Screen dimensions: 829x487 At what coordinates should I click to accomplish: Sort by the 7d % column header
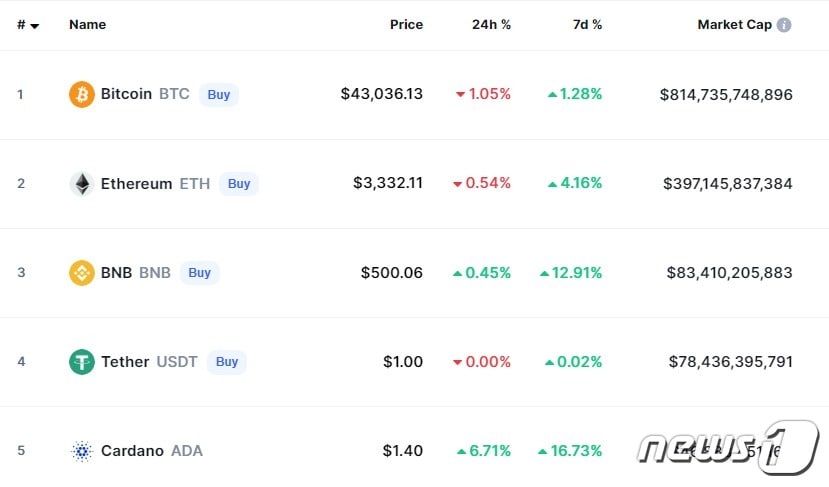pyautogui.click(x=587, y=25)
